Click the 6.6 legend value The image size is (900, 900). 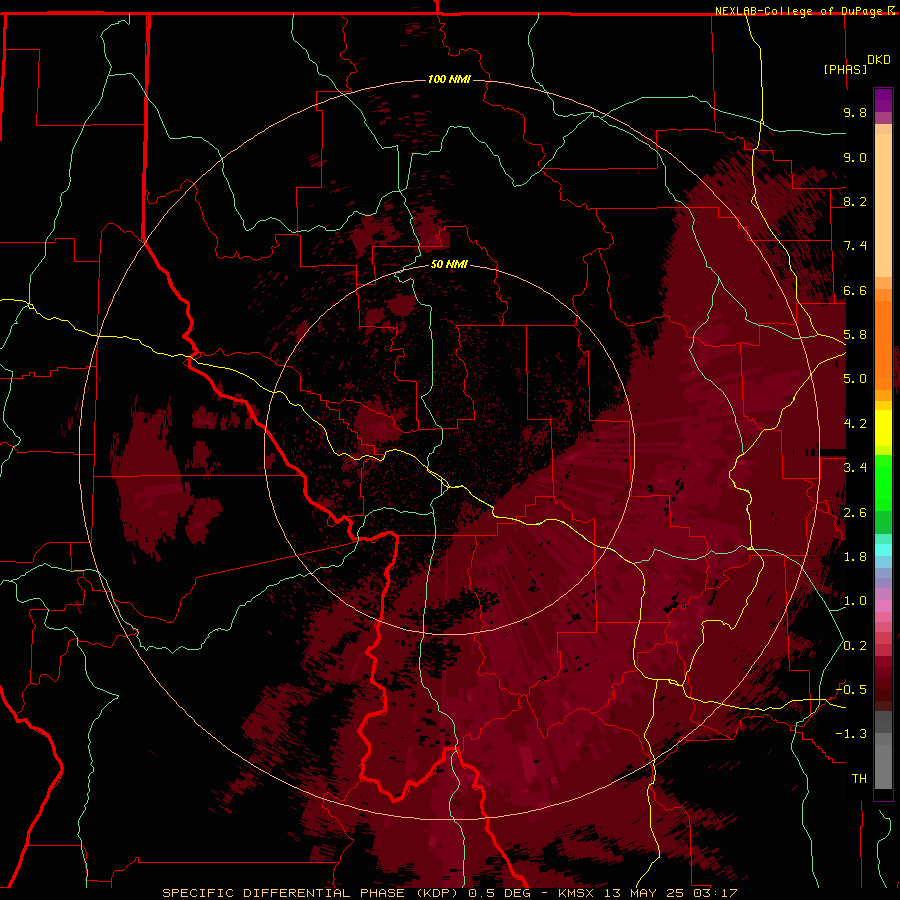[x=855, y=290]
